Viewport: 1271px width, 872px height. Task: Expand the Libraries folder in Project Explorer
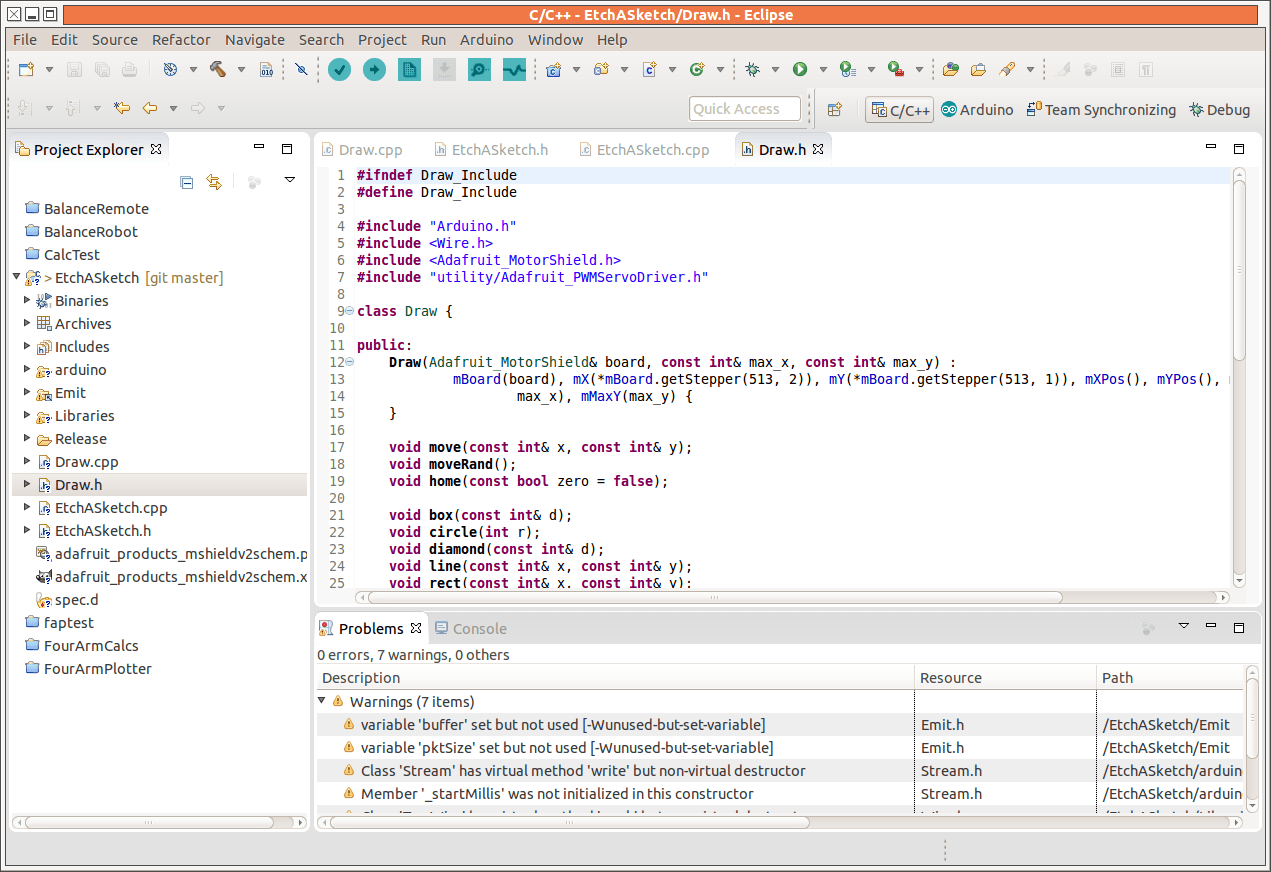27,415
